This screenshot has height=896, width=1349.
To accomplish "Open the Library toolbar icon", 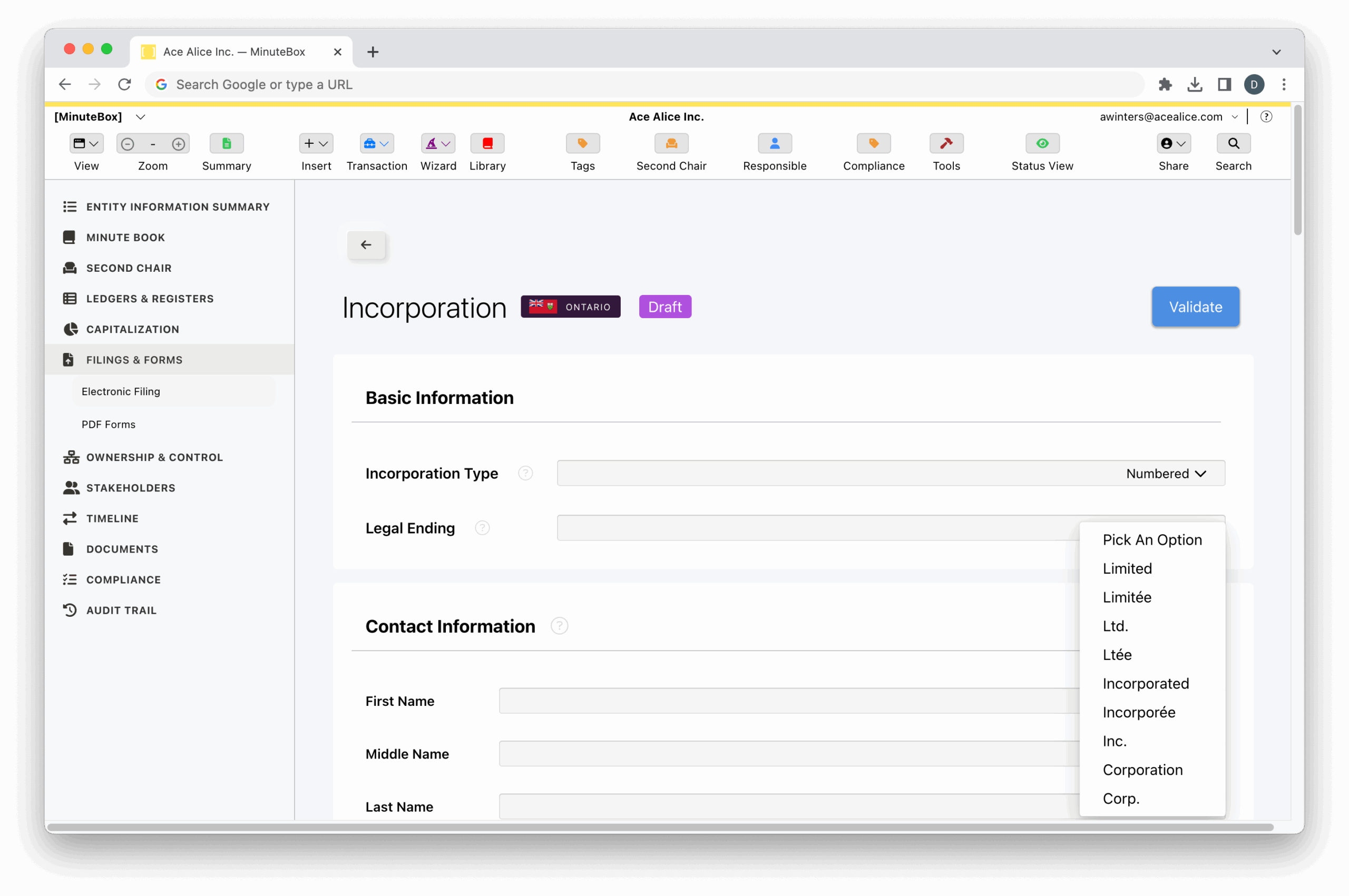I will 487,143.
